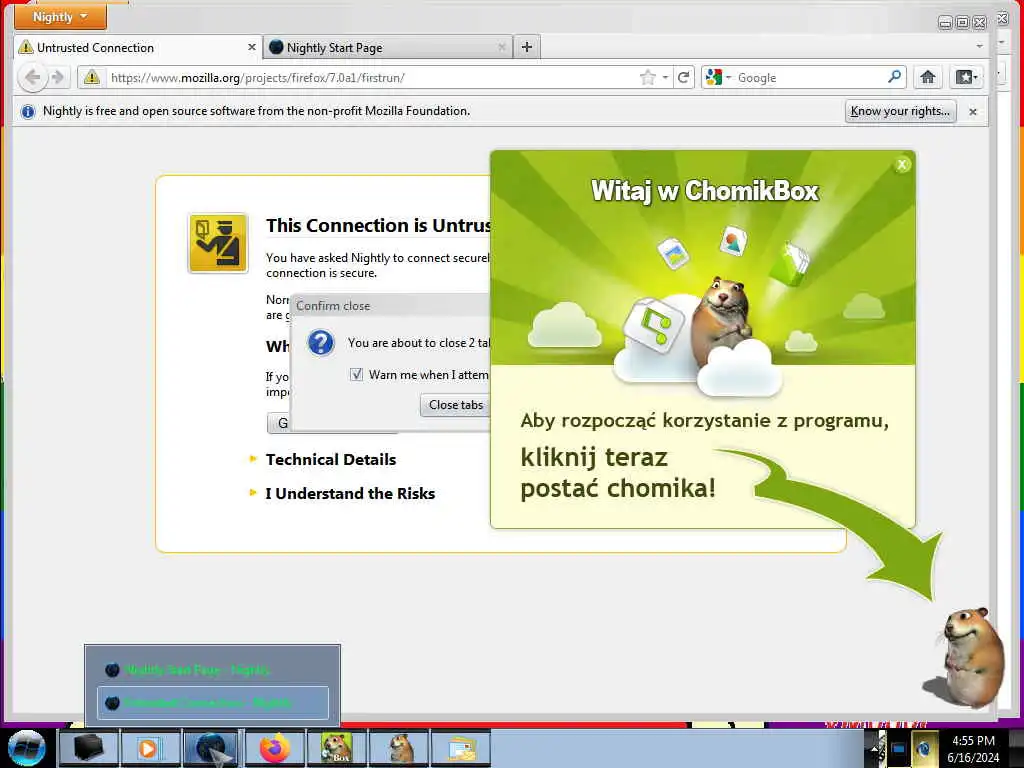Click the Know your rights button
The image size is (1024, 768).
click(901, 111)
